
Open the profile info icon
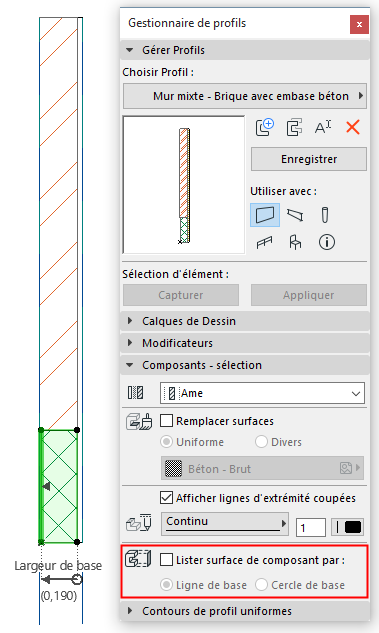coord(327,243)
